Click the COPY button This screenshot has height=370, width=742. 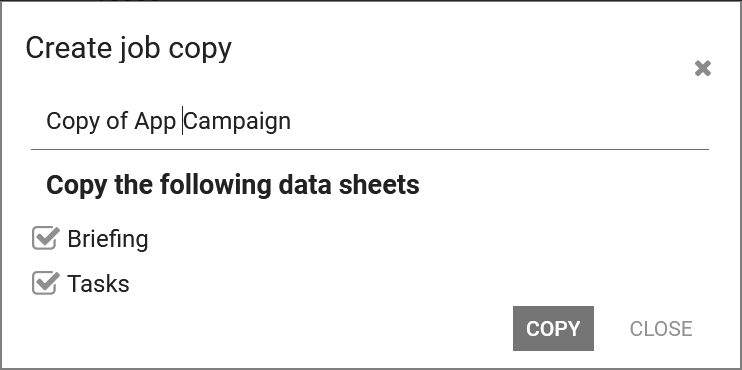click(x=553, y=328)
